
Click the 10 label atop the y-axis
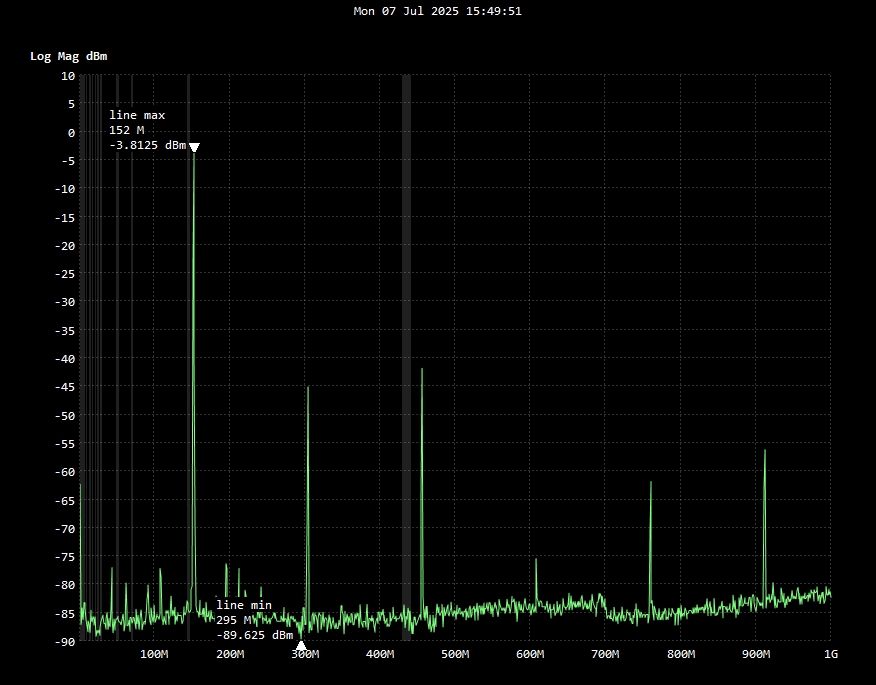[68, 75]
